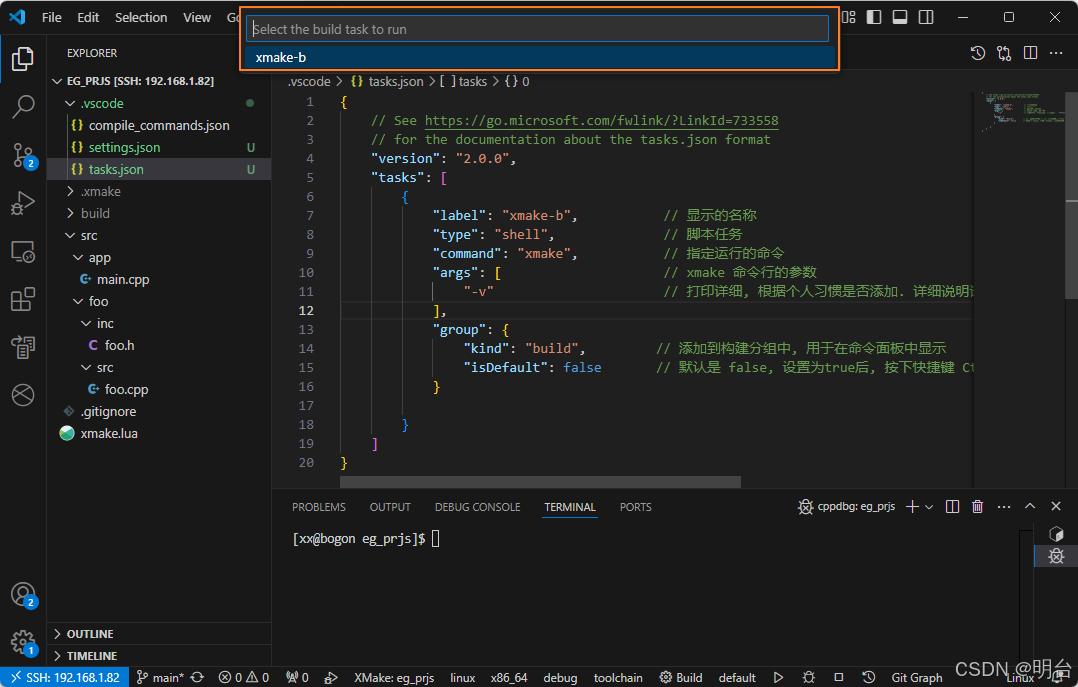The width and height of the screenshot is (1078, 687).
Task: Open the File menu
Action: click(x=52, y=17)
